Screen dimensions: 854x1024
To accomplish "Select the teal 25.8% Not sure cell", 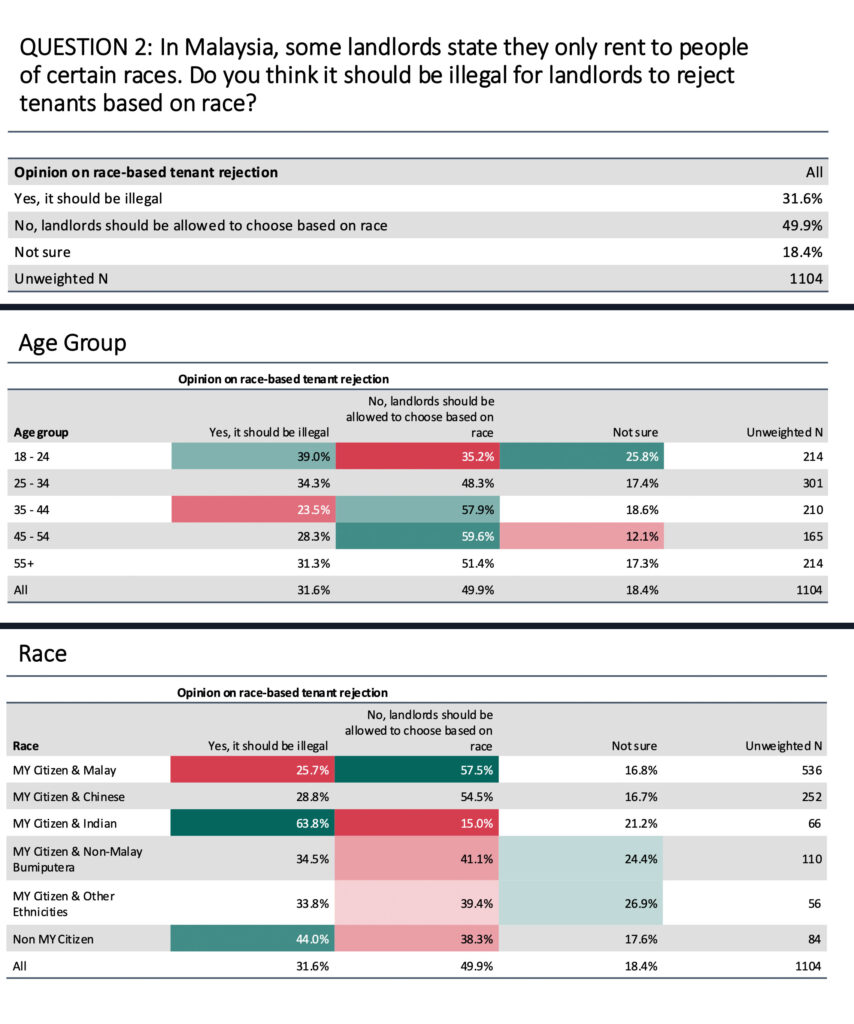I will [581, 457].
